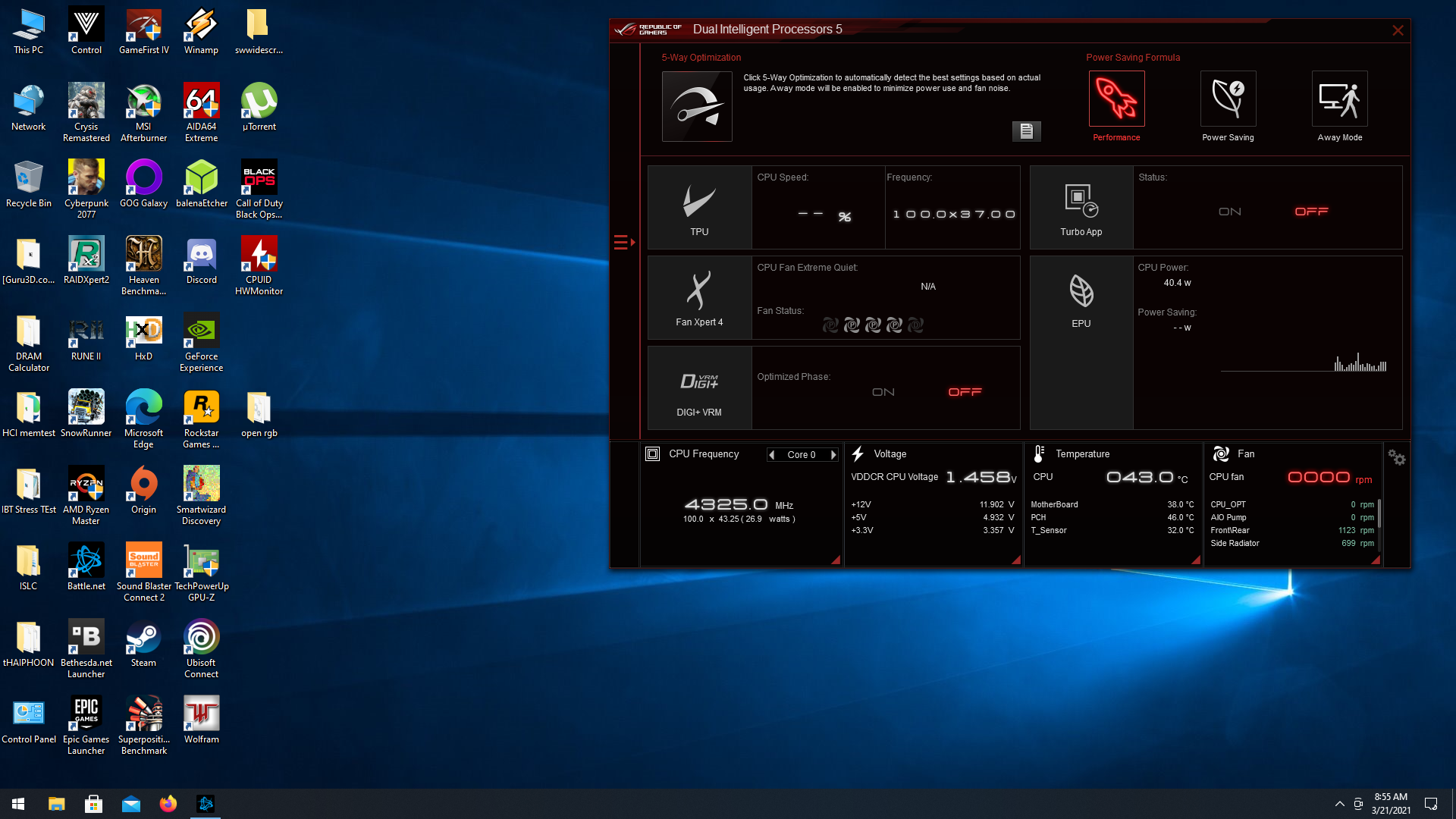The image size is (1456, 819).
Task: Show hidden system tray icons
Action: pyautogui.click(x=1339, y=804)
